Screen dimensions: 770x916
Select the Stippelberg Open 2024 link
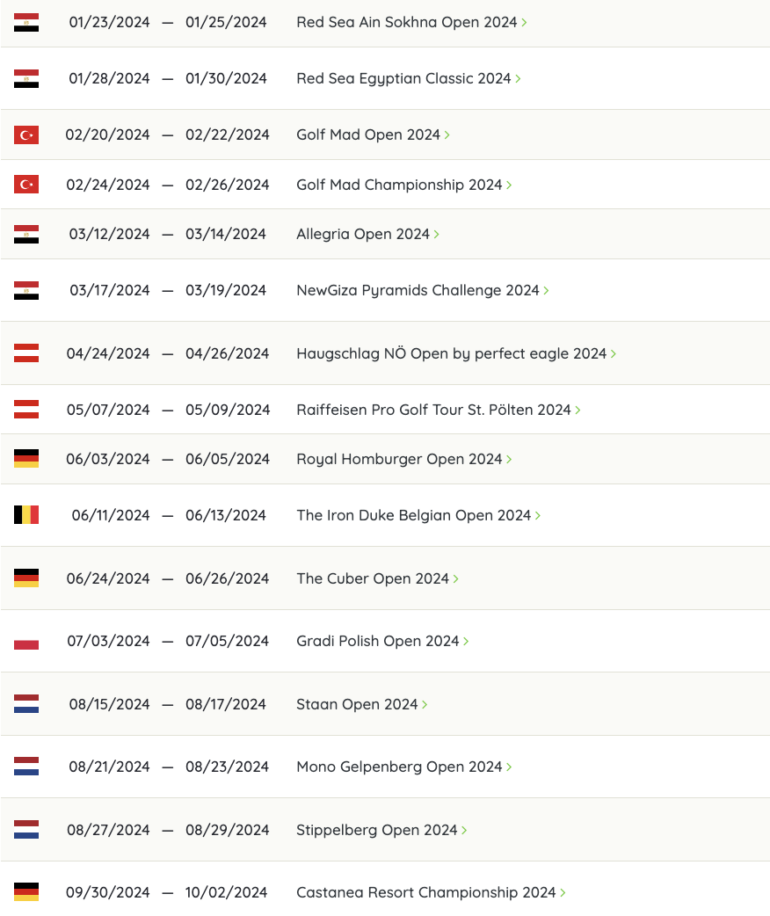coord(376,830)
